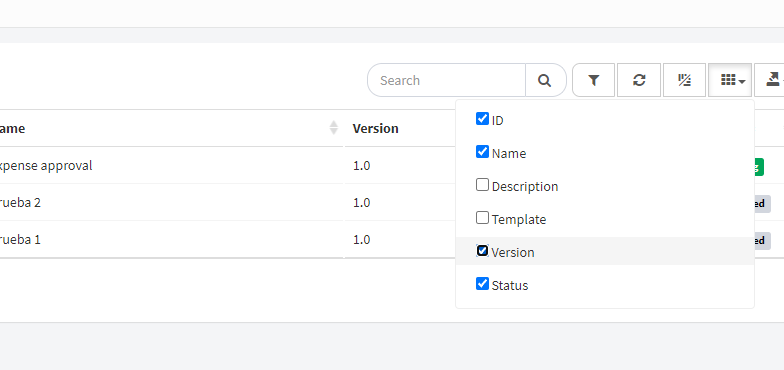Click the Description label in column menu

click(525, 186)
